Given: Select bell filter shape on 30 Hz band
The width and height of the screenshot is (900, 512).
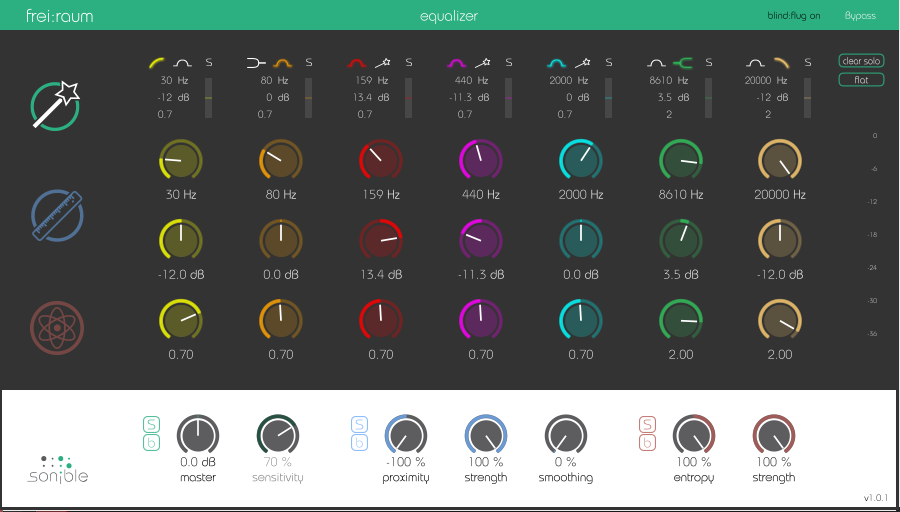Looking at the screenshot, I should click(x=183, y=62).
